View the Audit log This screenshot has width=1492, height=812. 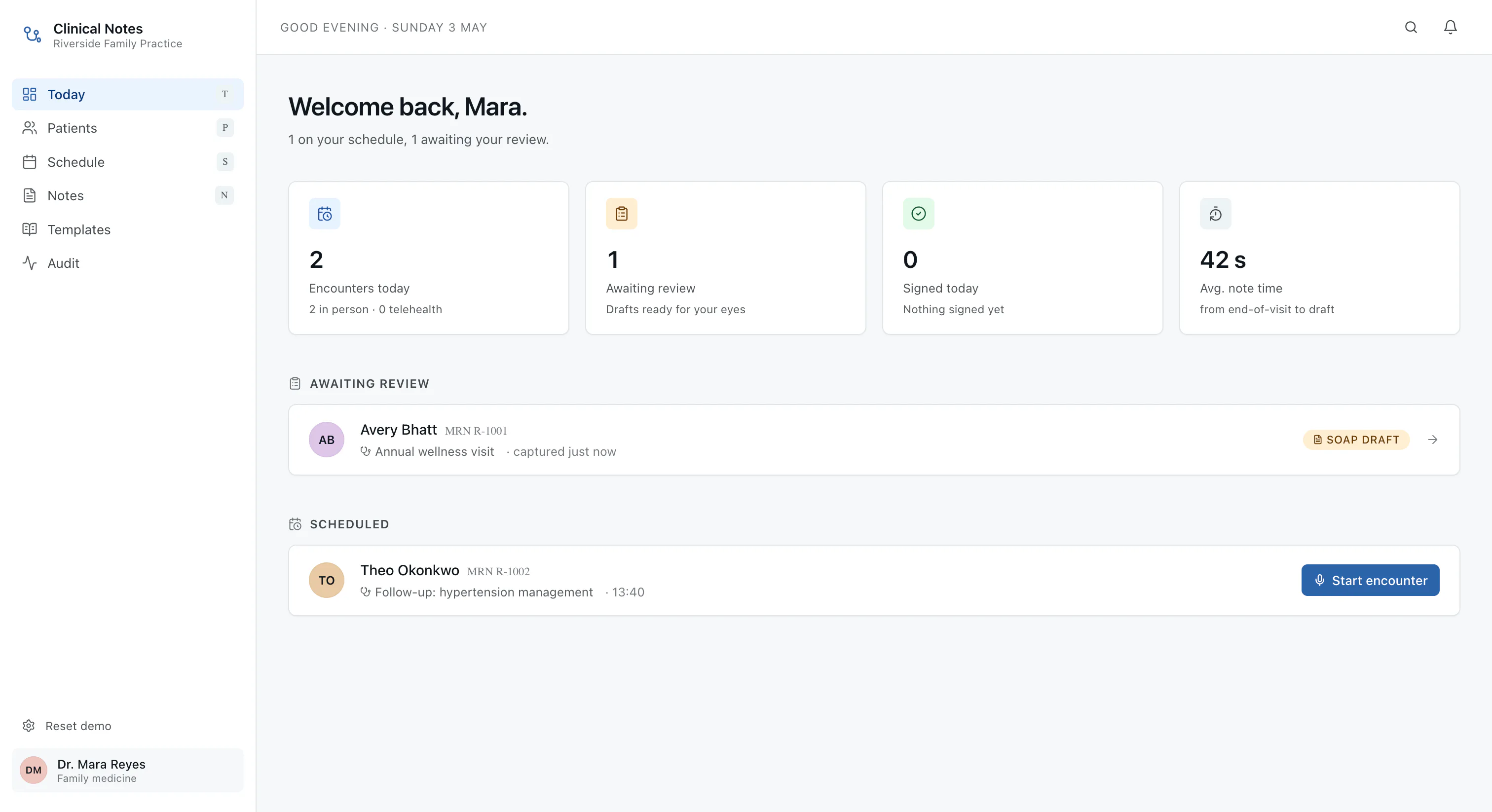[127, 263]
